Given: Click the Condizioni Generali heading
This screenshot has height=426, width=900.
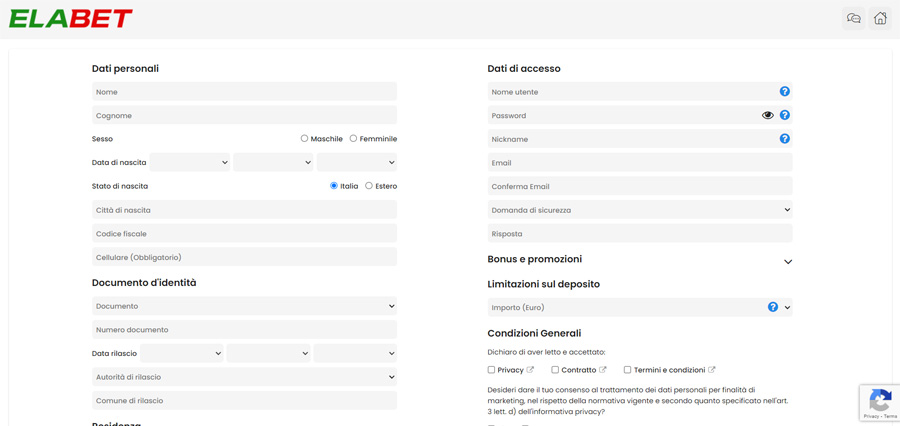Looking at the screenshot, I should tap(534, 333).
